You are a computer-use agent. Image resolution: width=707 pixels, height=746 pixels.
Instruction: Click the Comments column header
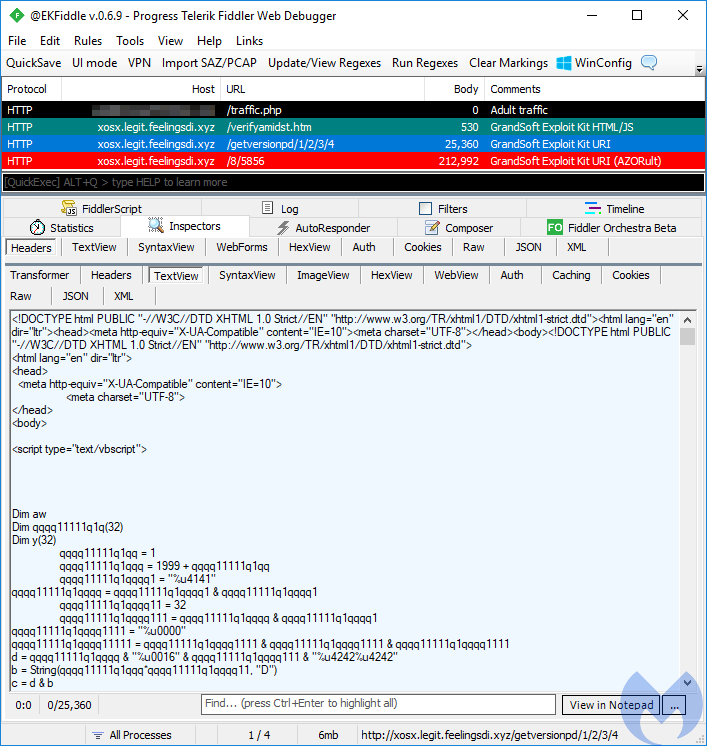coord(594,89)
